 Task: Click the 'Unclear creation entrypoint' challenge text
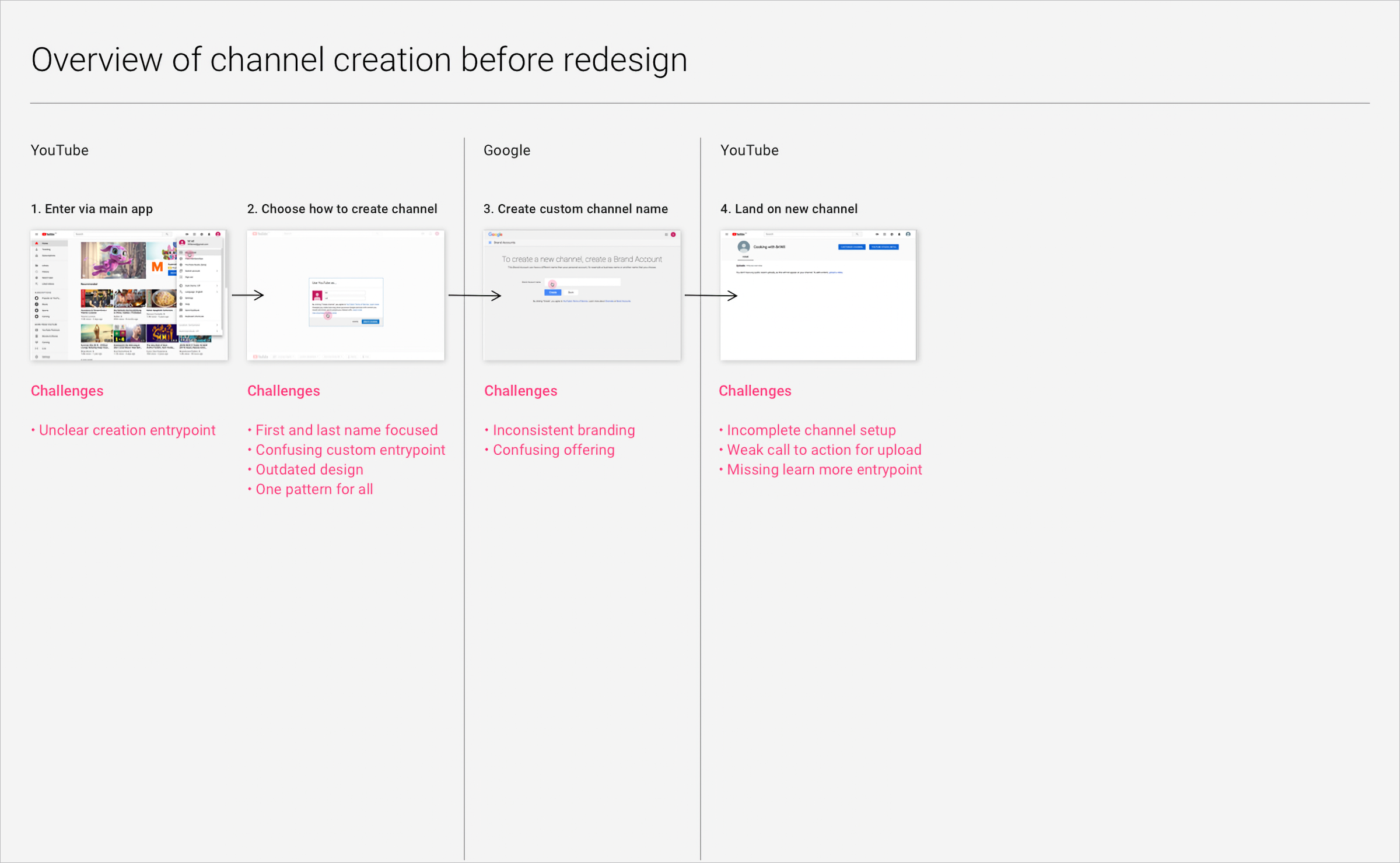pyautogui.click(x=127, y=430)
